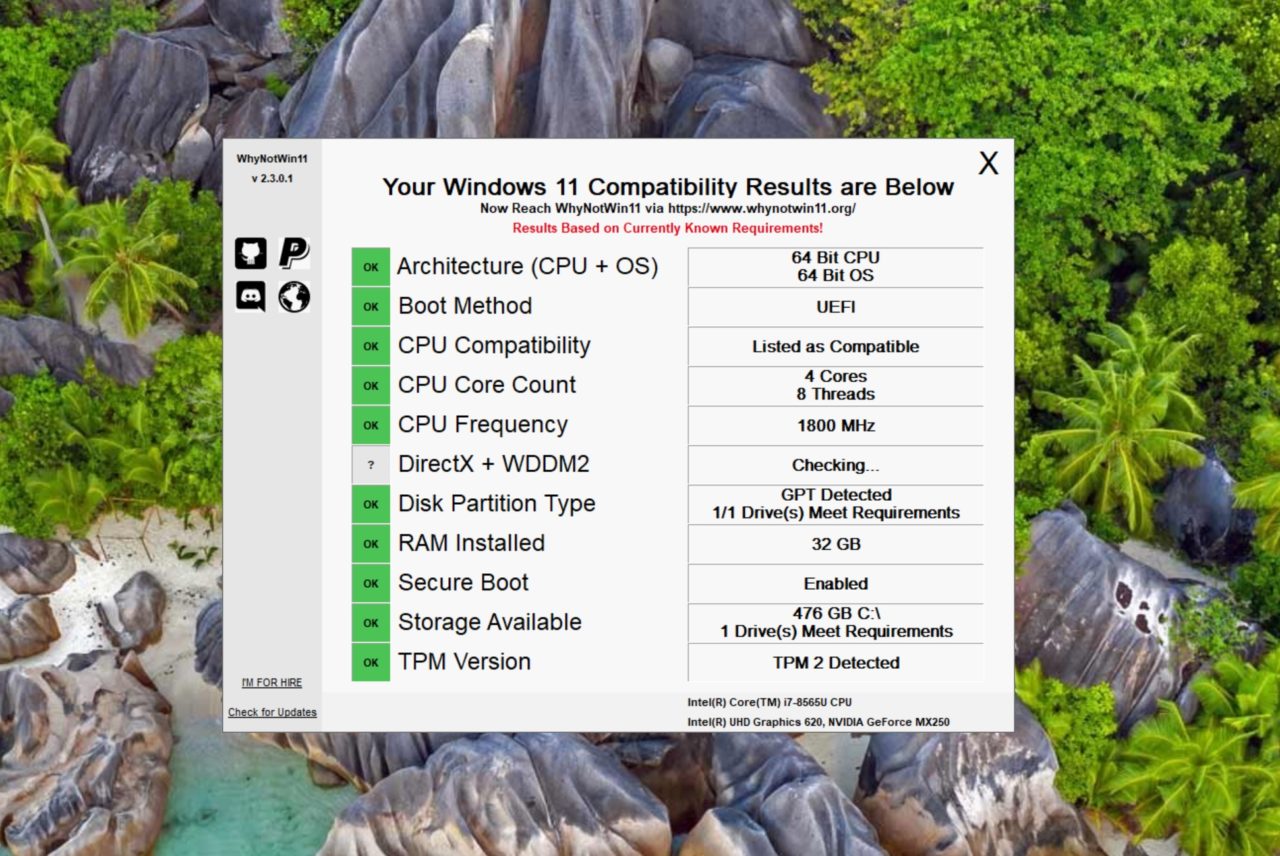Screen dimensions: 1280x856
Task: Click the TPM 2 Detected result
Action: [836, 662]
